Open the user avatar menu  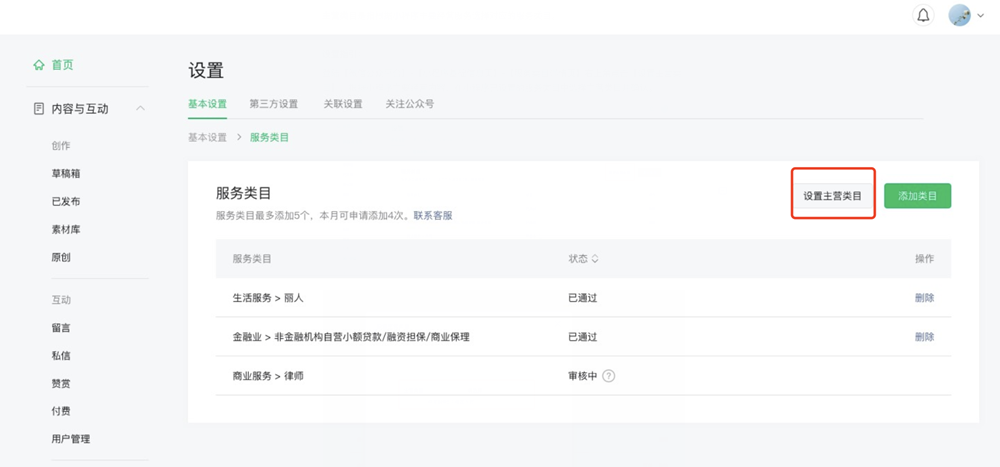click(x=959, y=16)
